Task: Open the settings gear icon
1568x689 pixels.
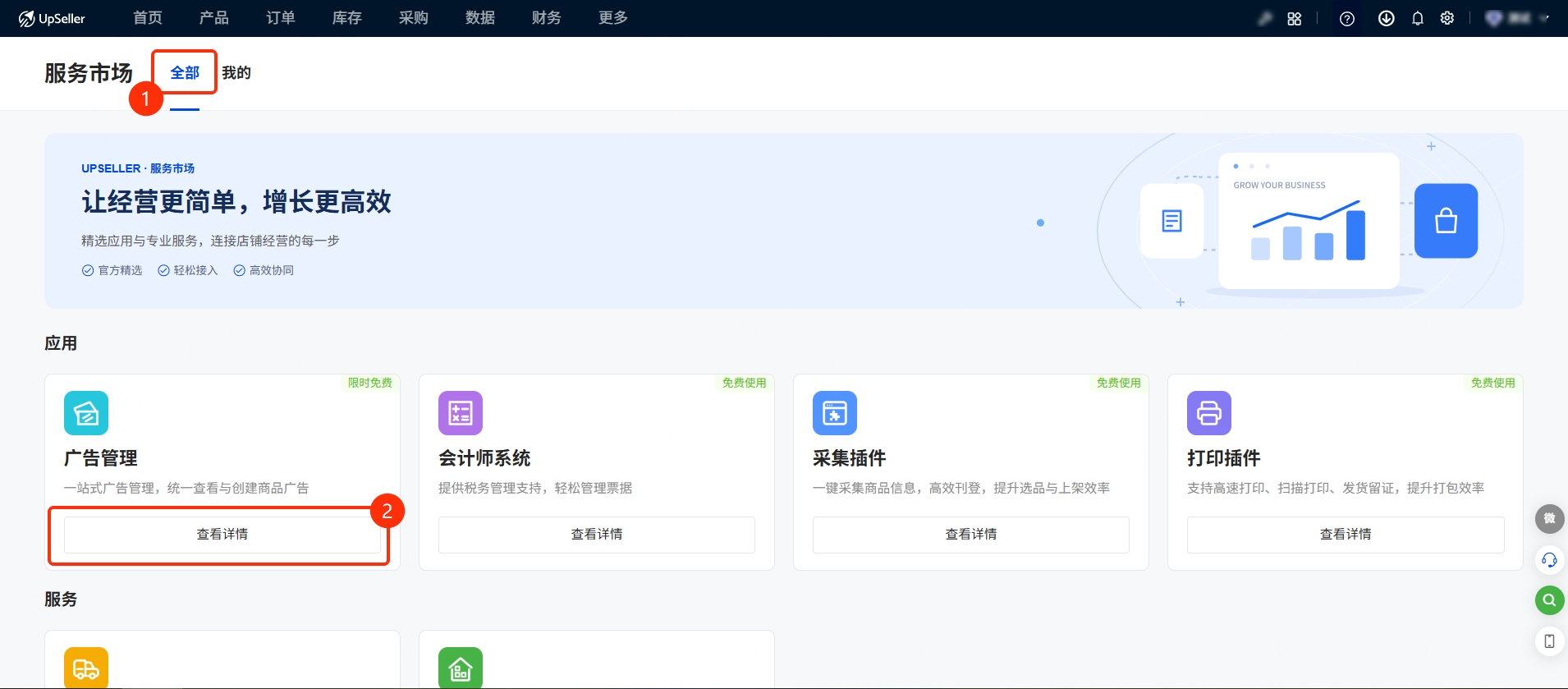Action: tap(1447, 18)
